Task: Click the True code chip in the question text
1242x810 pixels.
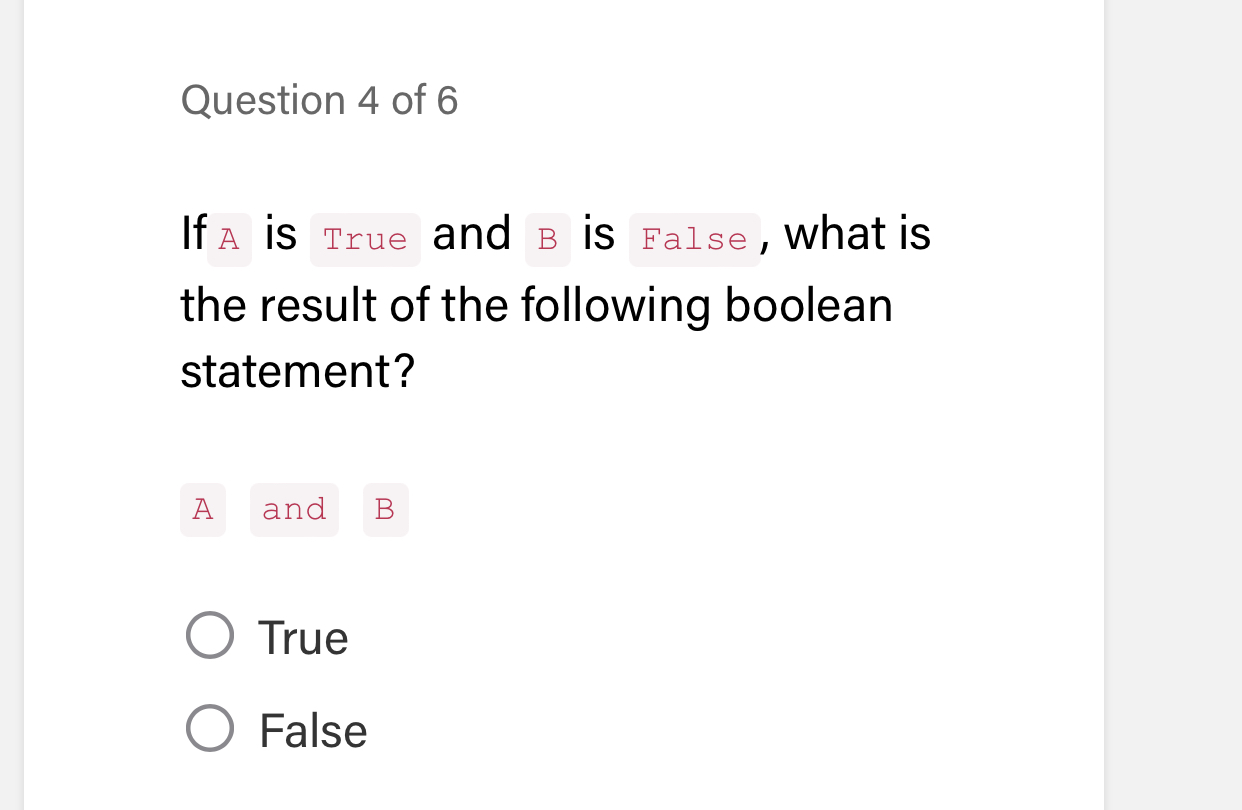Action: (x=364, y=238)
